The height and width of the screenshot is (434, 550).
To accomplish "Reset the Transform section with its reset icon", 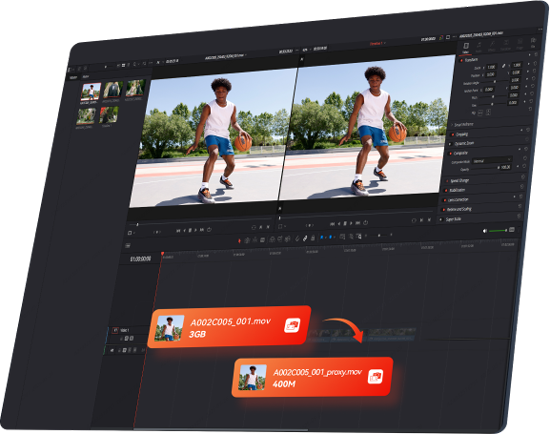I will (x=536, y=54).
